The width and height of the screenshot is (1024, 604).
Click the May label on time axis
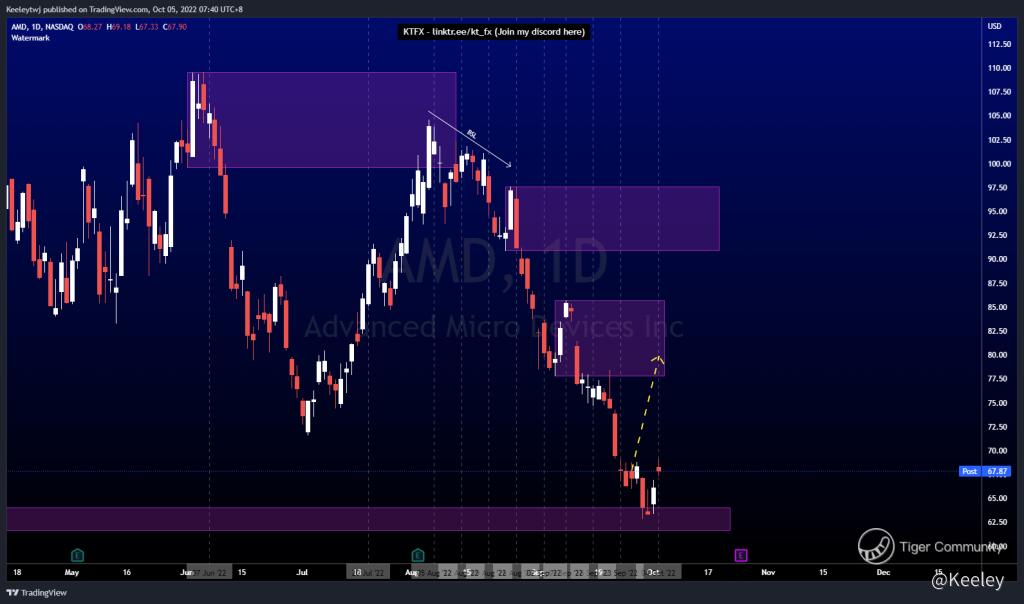[72, 572]
